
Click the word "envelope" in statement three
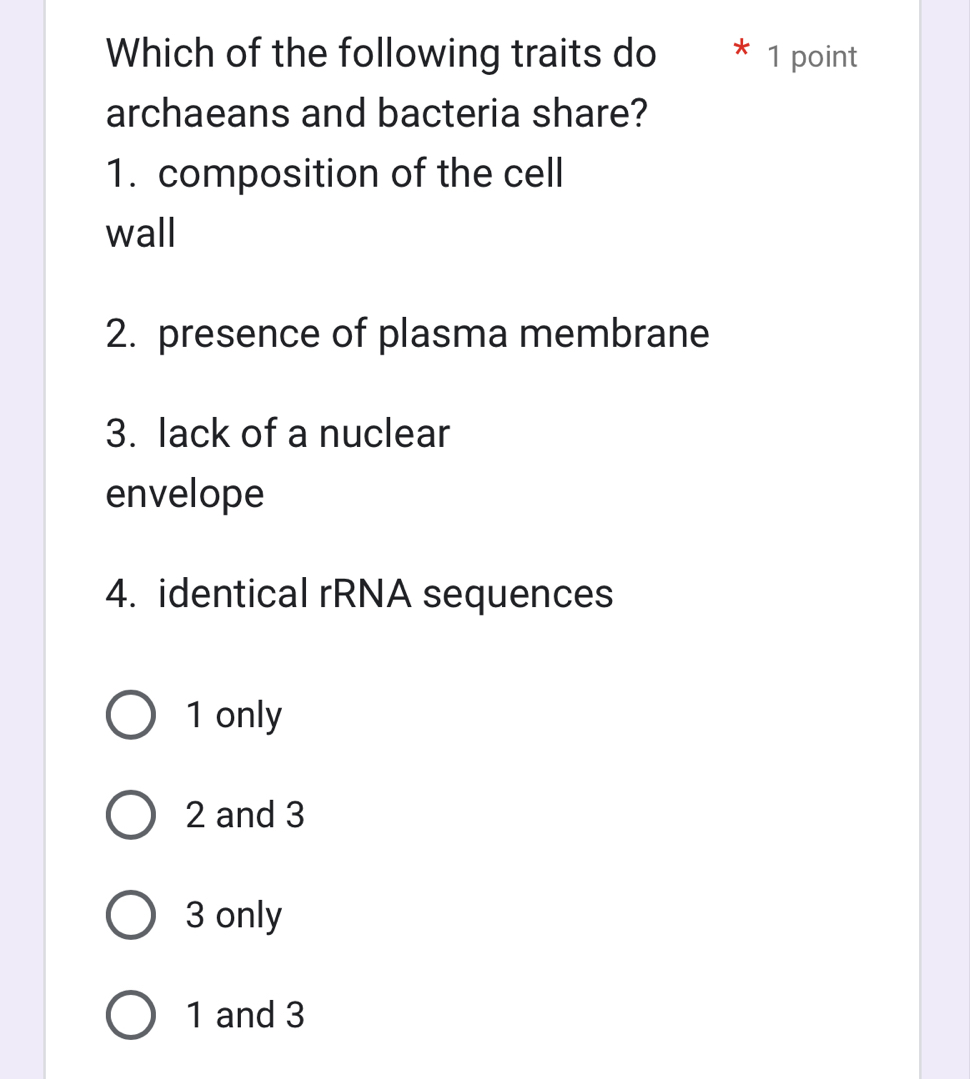[x=185, y=494]
